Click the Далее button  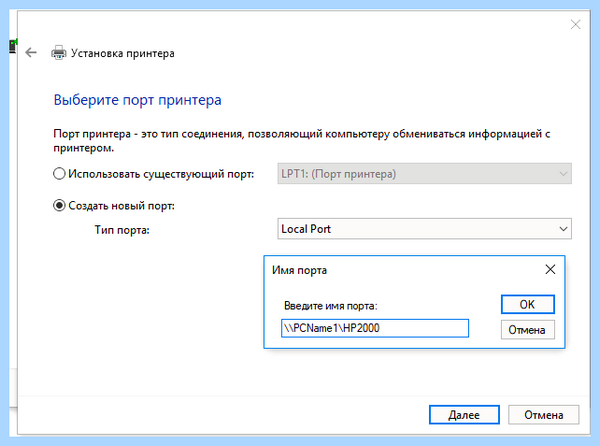click(x=464, y=415)
